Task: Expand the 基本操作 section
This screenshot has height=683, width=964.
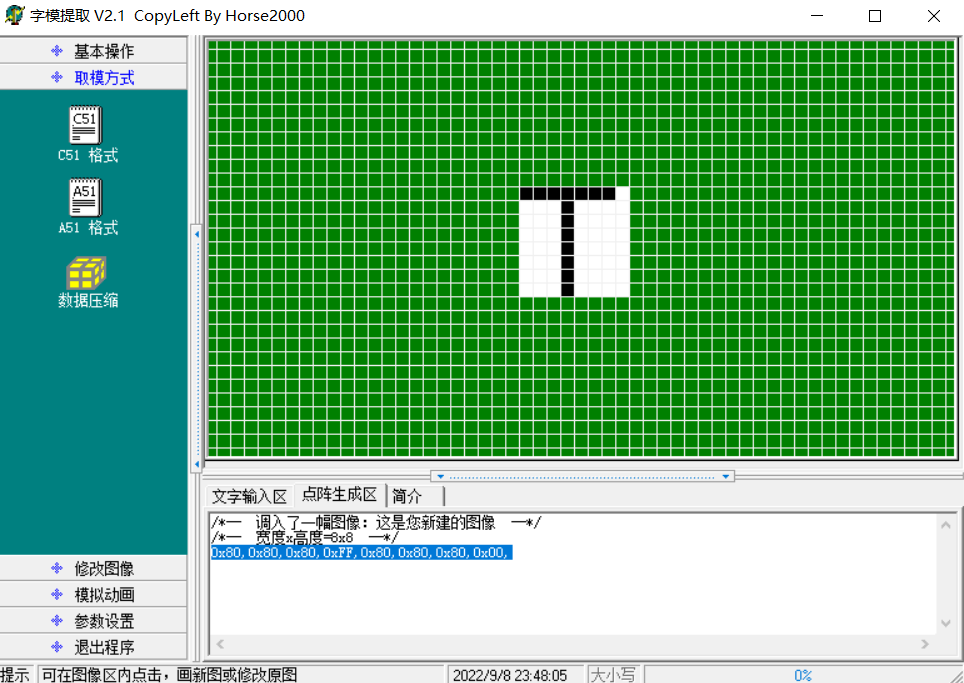Action: 95,50
